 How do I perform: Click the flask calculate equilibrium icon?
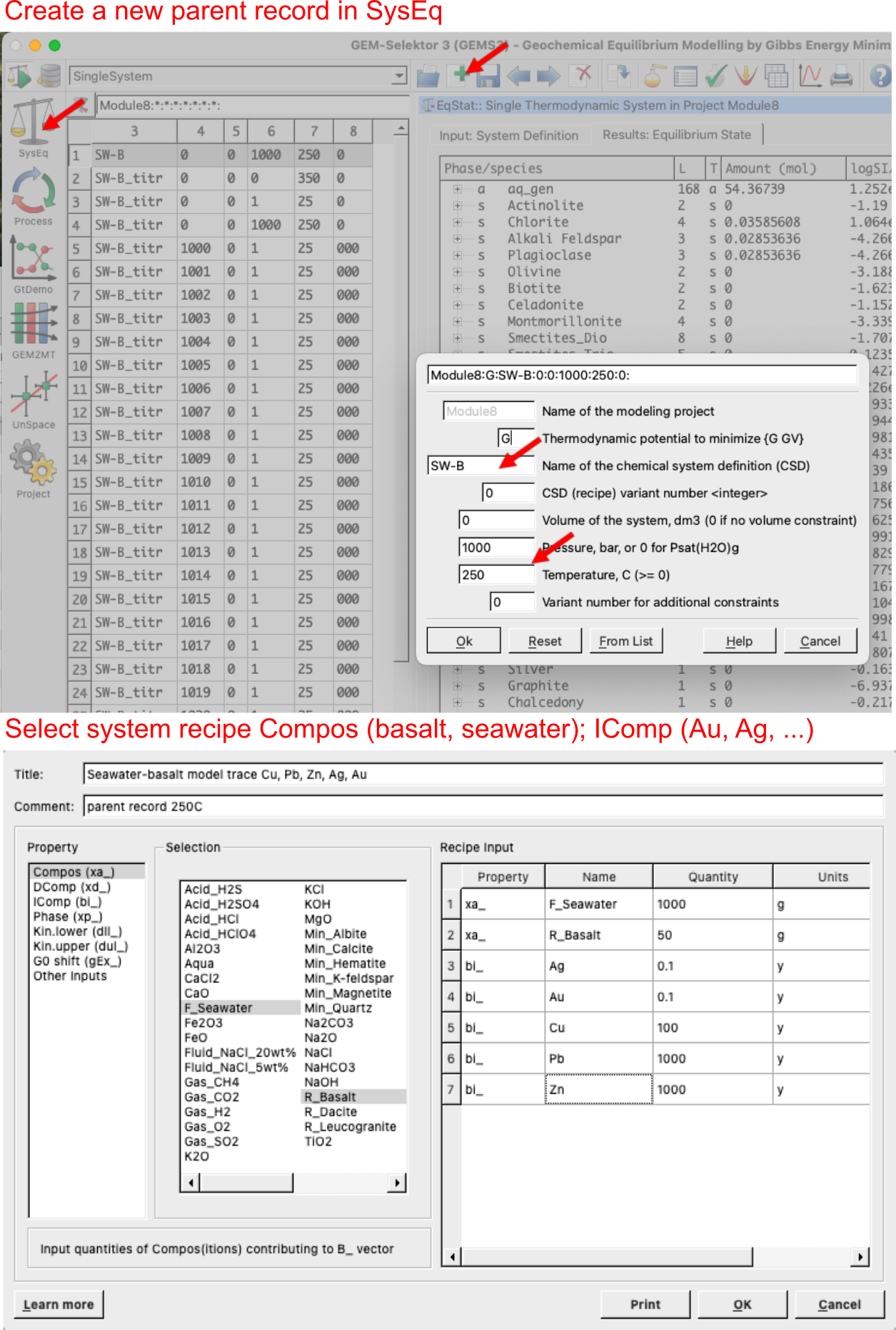(x=655, y=76)
